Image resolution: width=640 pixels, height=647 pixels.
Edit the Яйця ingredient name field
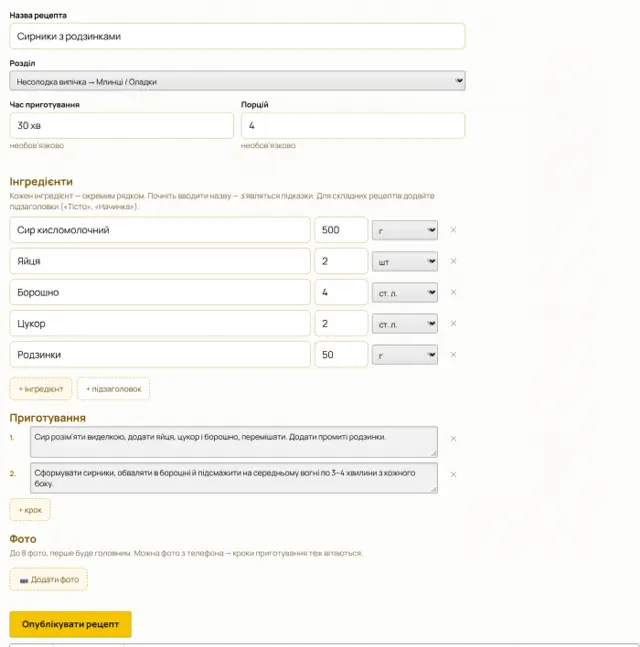pos(160,261)
